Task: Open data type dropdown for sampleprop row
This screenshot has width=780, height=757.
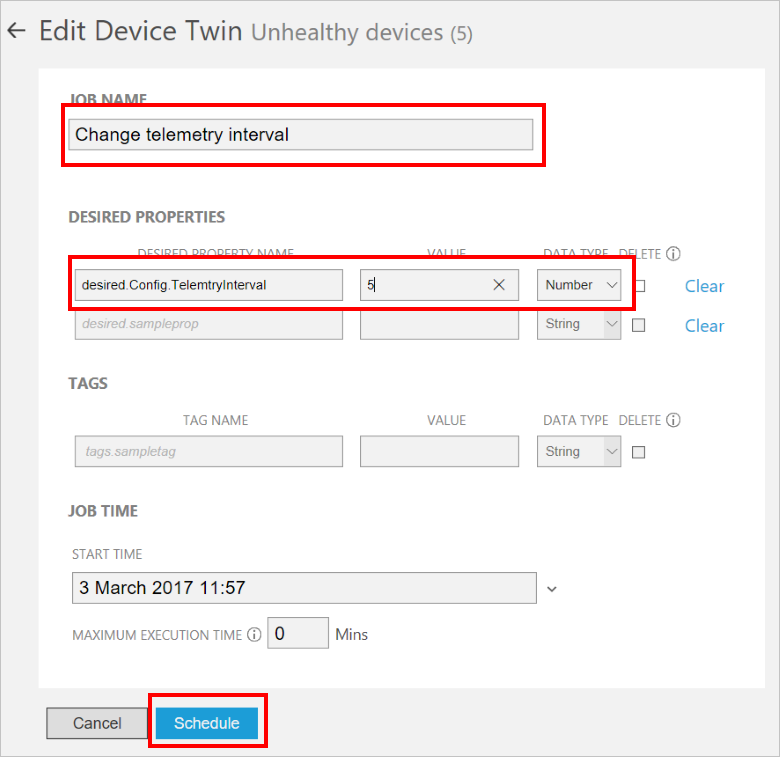Action: (x=580, y=324)
